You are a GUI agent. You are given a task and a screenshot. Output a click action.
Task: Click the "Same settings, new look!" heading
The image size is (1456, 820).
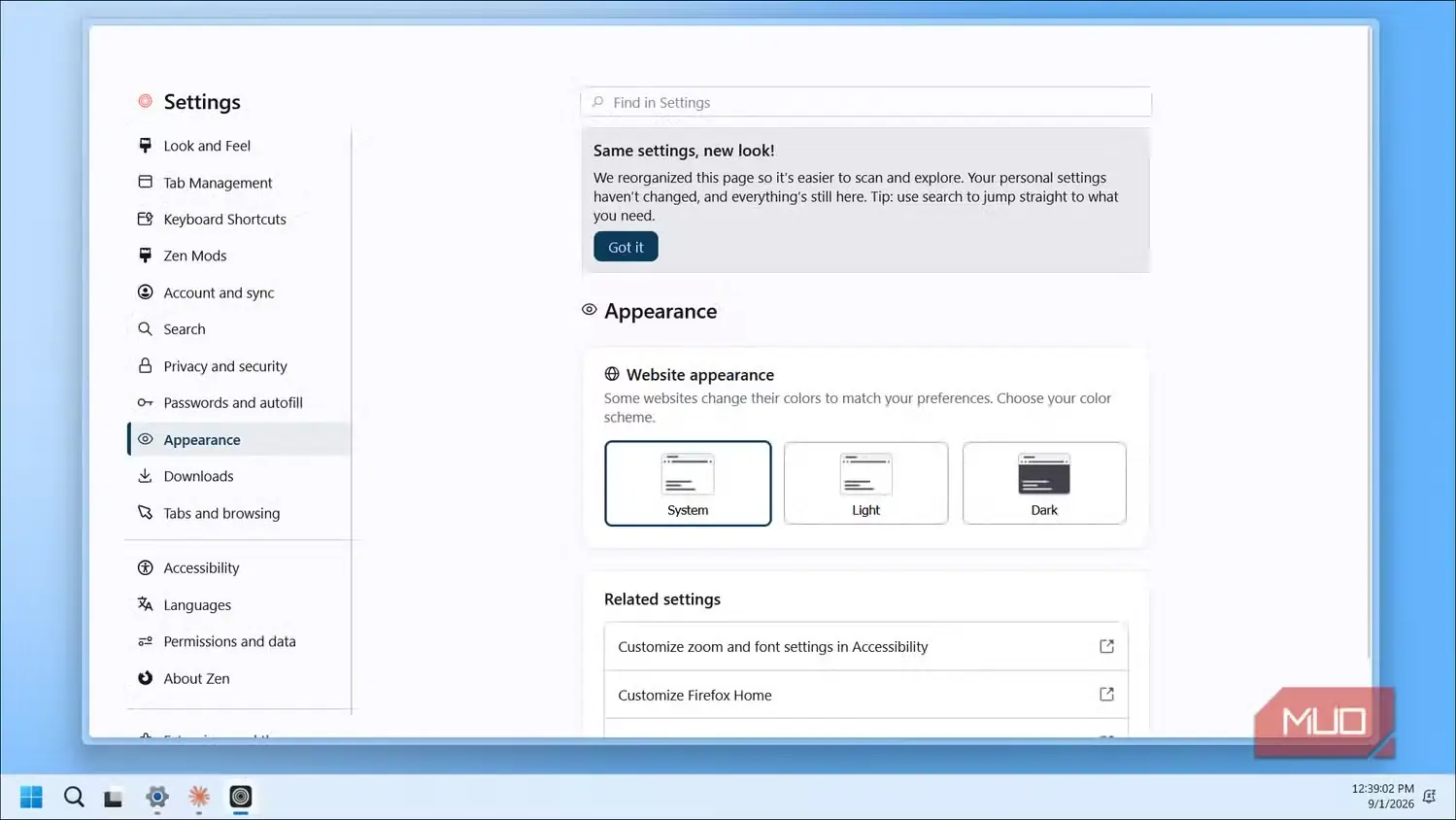(684, 151)
